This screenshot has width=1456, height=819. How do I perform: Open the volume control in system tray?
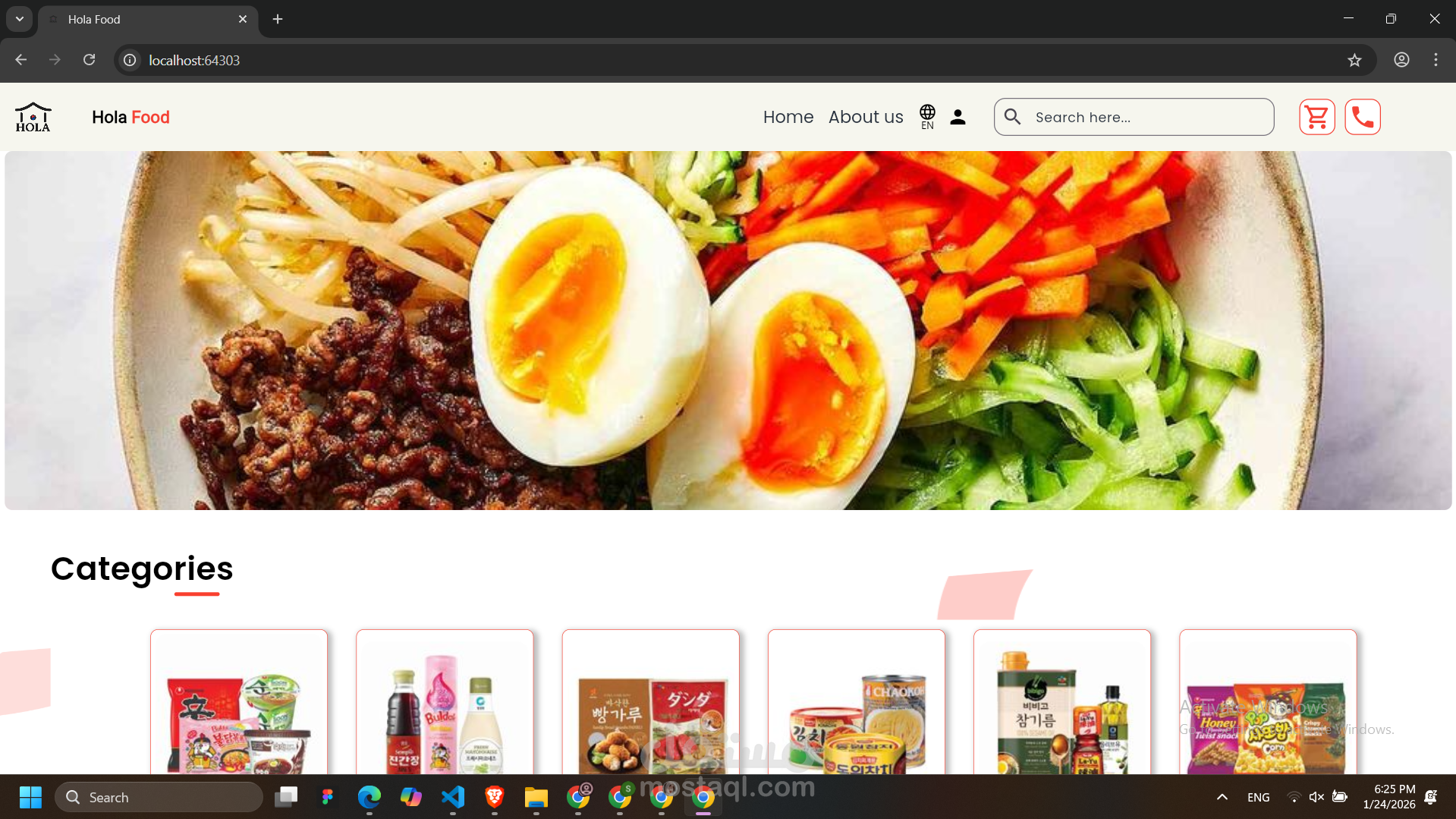pyautogui.click(x=1316, y=797)
